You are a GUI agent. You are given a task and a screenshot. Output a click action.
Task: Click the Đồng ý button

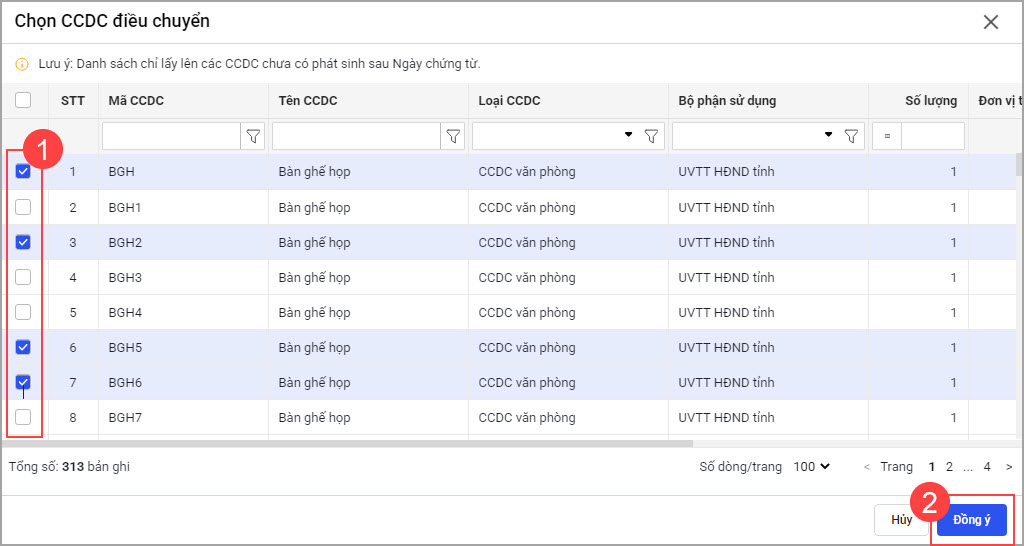click(972, 520)
